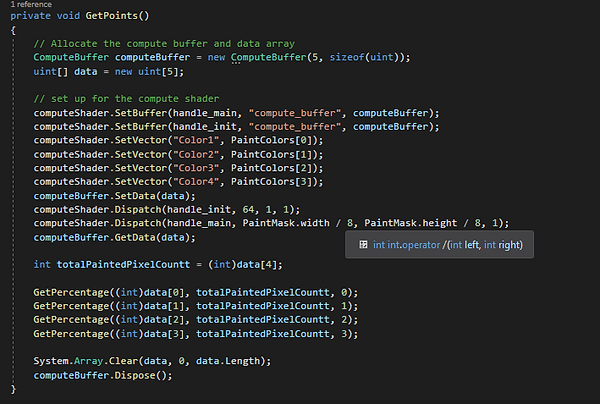This screenshot has height=404, width=600.
Task: Click the 'private' keyword
Action: [x=30, y=16]
